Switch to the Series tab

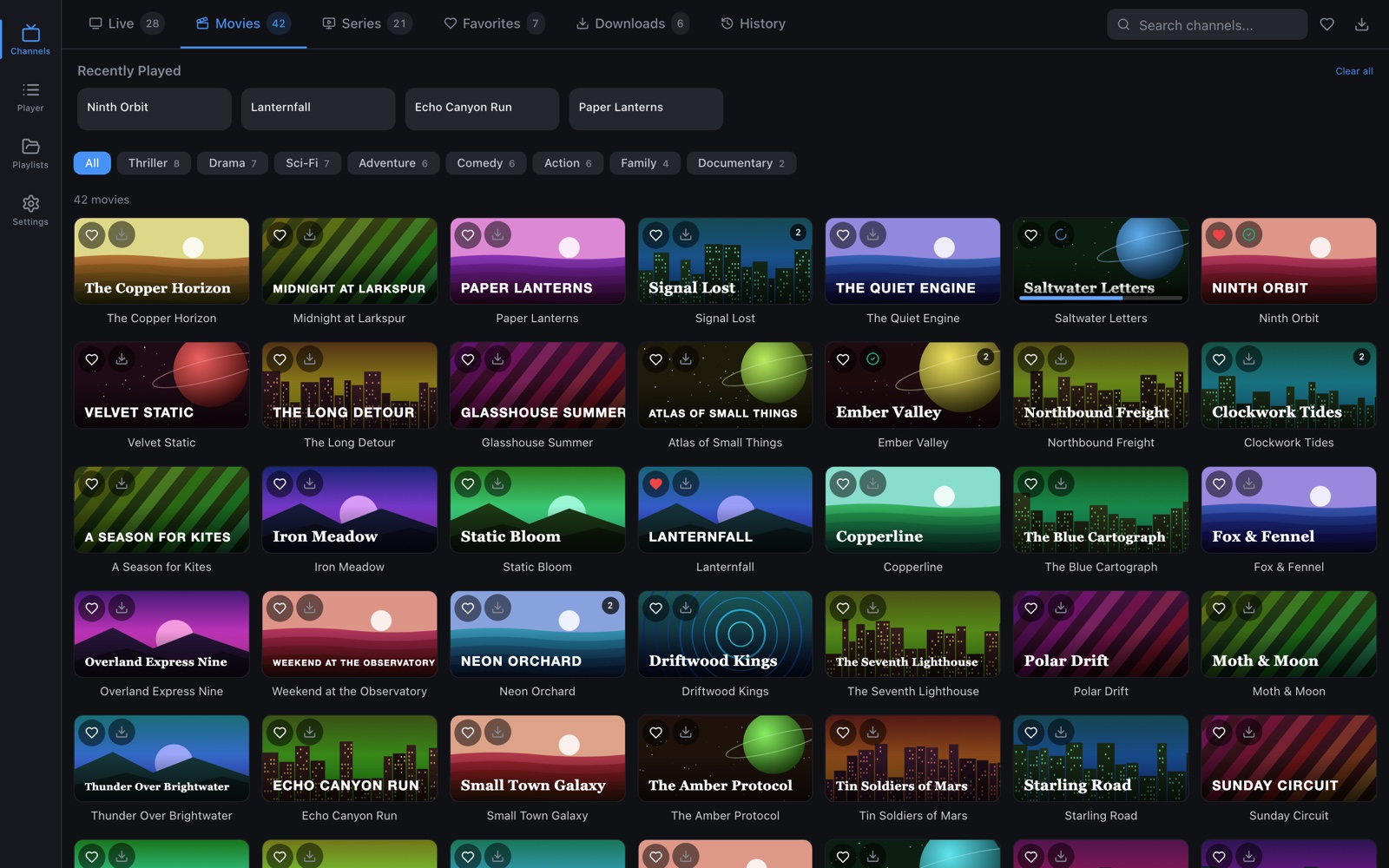pyautogui.click(x=365, y=23)
